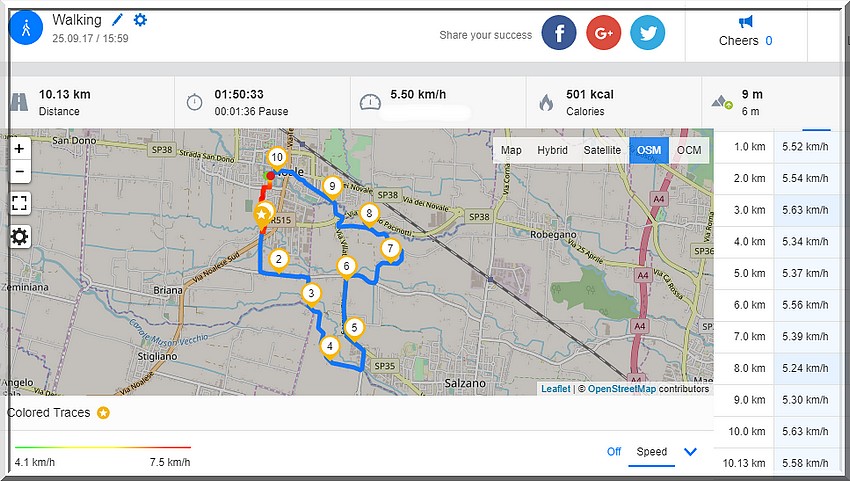Screen dimensions: 850x481
Task: Share workout via Twitter icon
Action: 647,33
